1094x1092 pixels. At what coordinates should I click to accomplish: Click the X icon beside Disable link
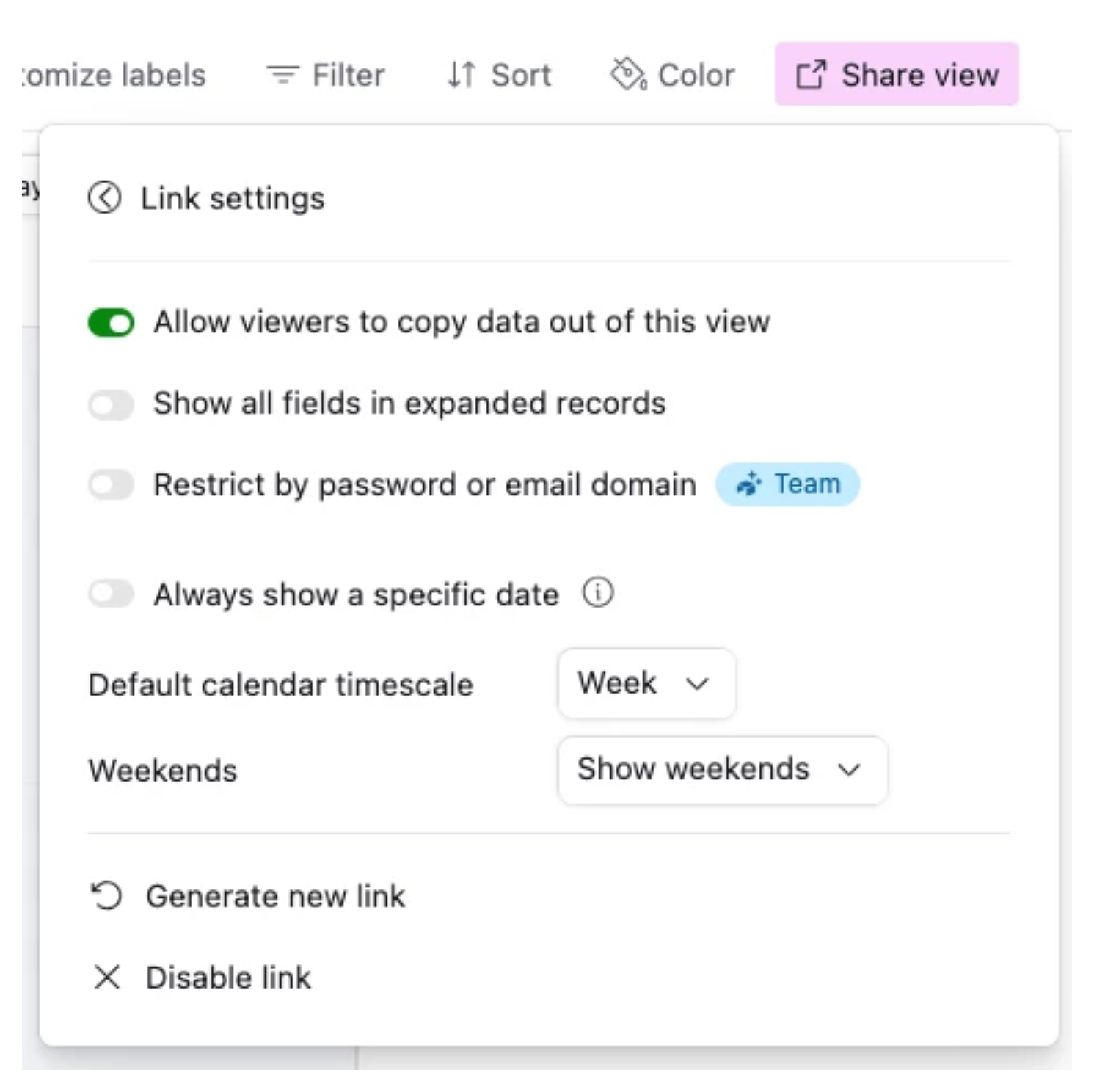107,978
